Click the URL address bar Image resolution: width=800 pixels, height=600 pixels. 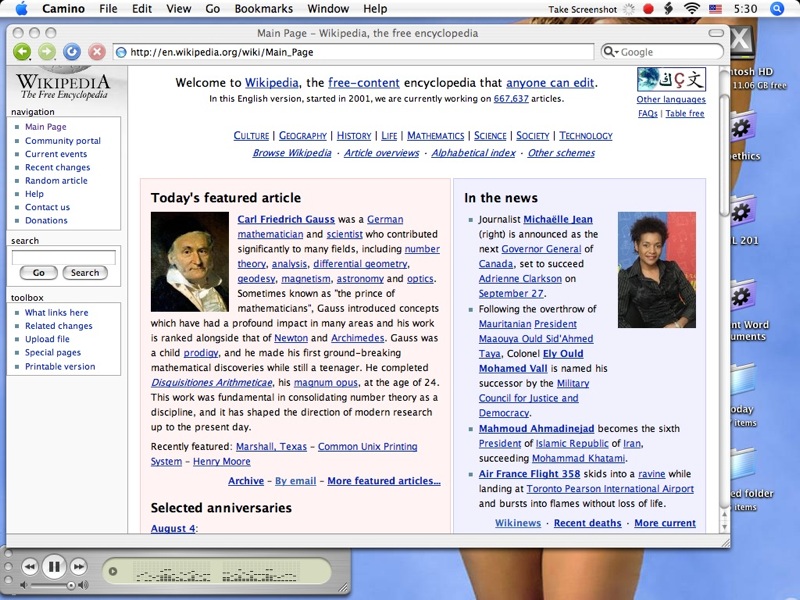(350, 52)
